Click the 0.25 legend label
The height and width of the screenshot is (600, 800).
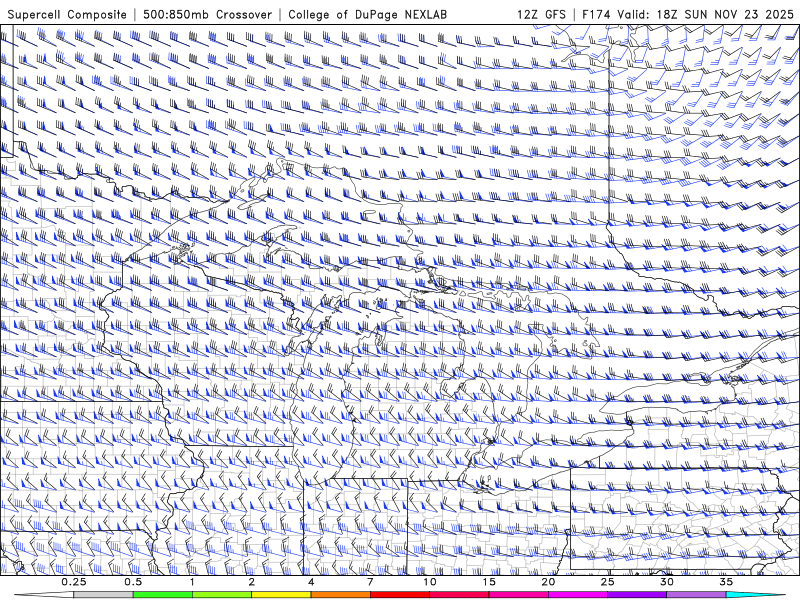[x=74, y=582]
